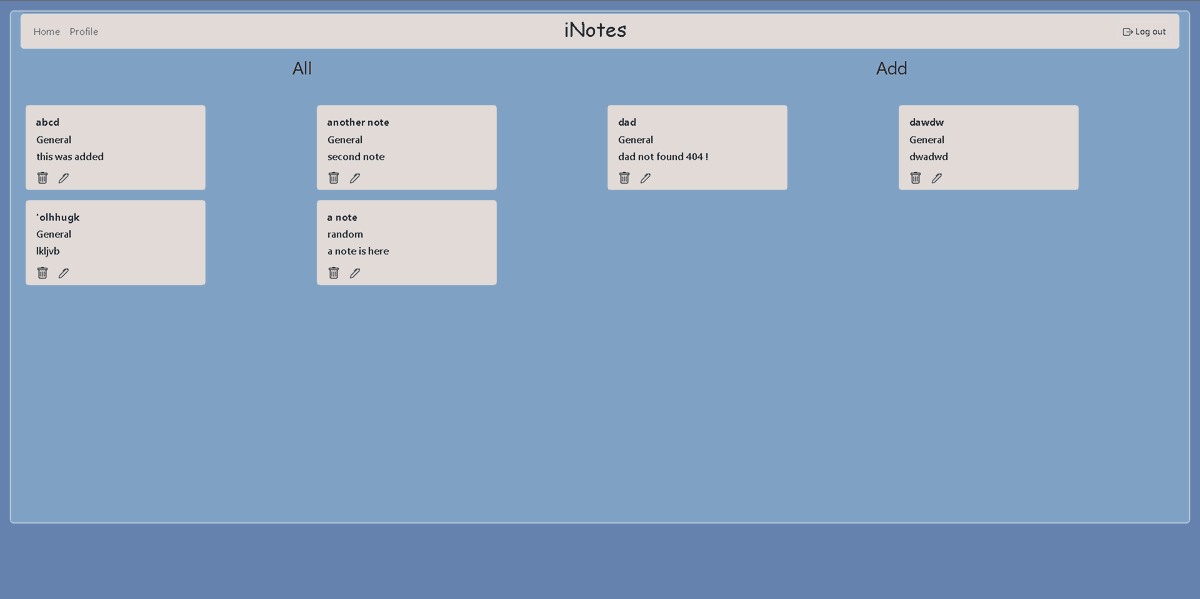Click the General tag on 'dad' note
Image resolution: width=1200 pixels, height=599 pixels.
(x=636, y=140)
